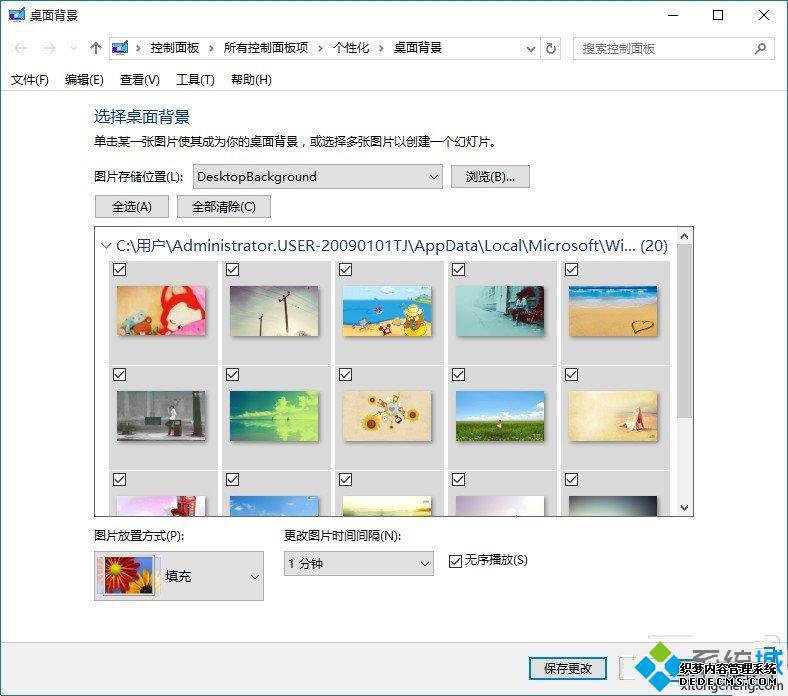Image resolution: width=788 pixels, height=696 pixels.
Task: Uncheck the heart in sand wallpaper checkbox
Action: click(x=572, y=270)
